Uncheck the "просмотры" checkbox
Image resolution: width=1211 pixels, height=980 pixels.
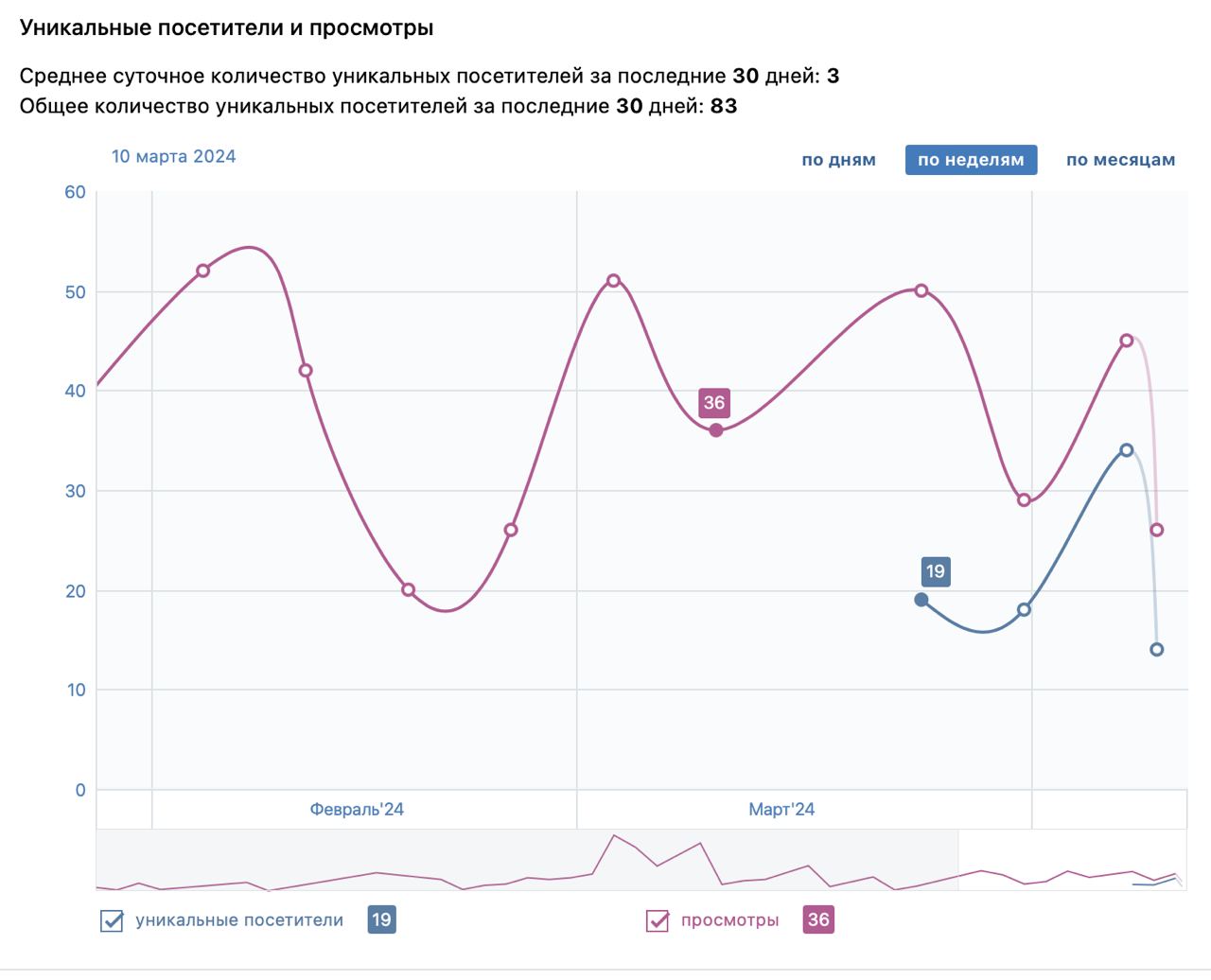[658, 920]
